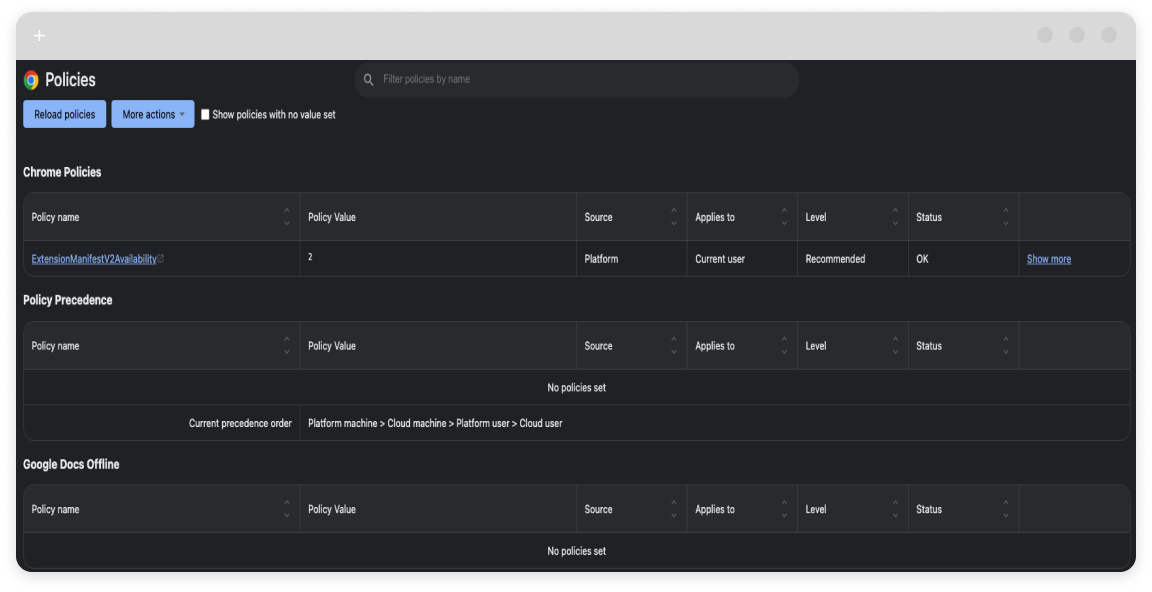1152x592 pixels.
Task: Click the Current precedence order label
Action: pyautogui.click(x=240, y=423)
